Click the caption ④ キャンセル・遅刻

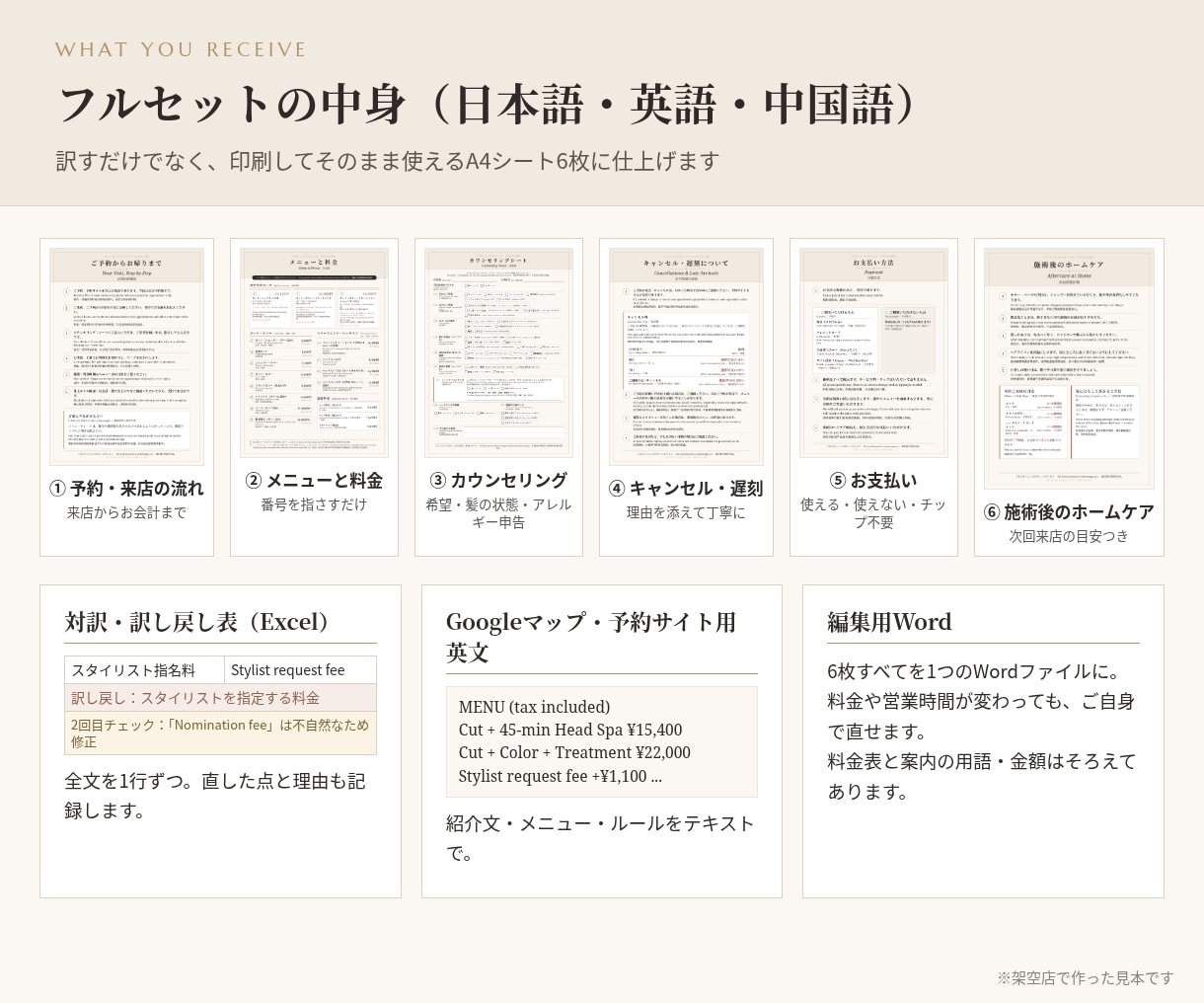point(686,489)
